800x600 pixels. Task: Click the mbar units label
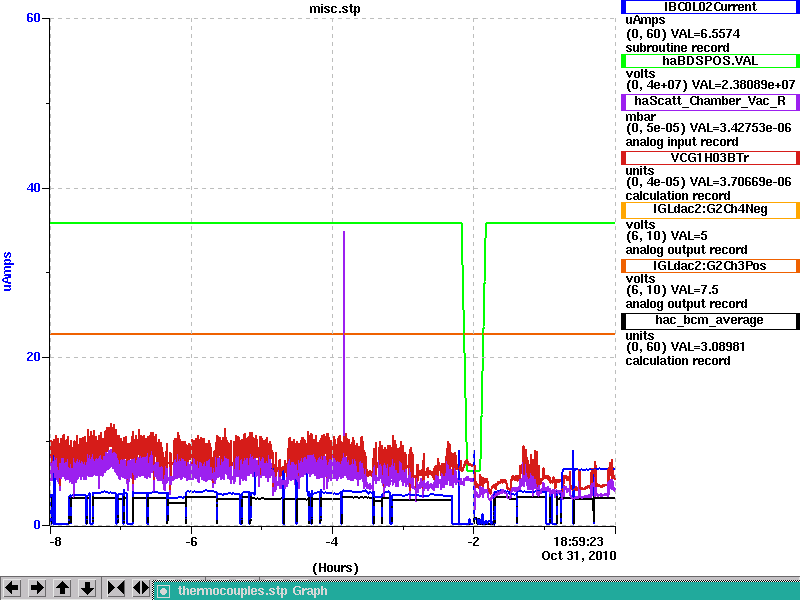[x=640, y=117]
